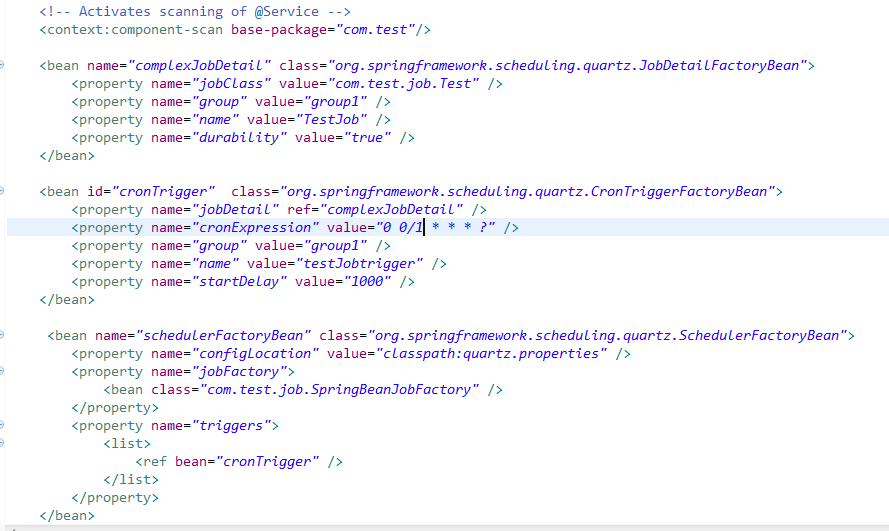
Task: Click the id "cronTrigger" value
Action: pos(163,192)
